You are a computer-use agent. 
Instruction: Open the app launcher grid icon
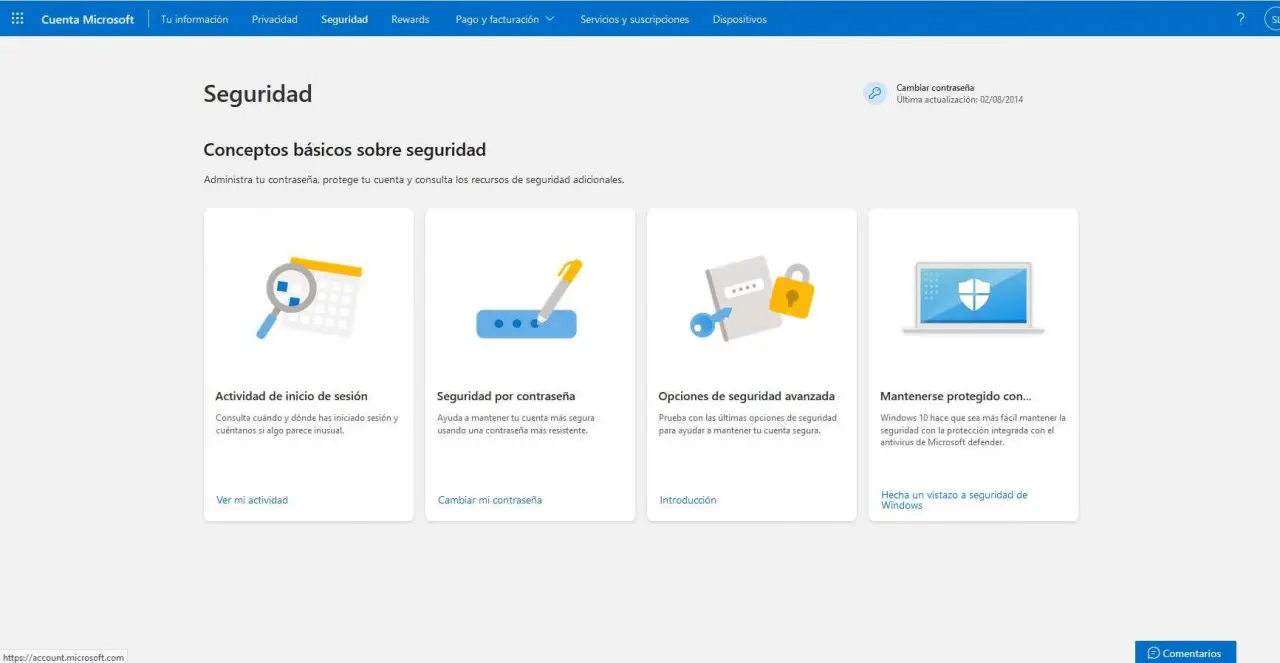tap(18, 19)
